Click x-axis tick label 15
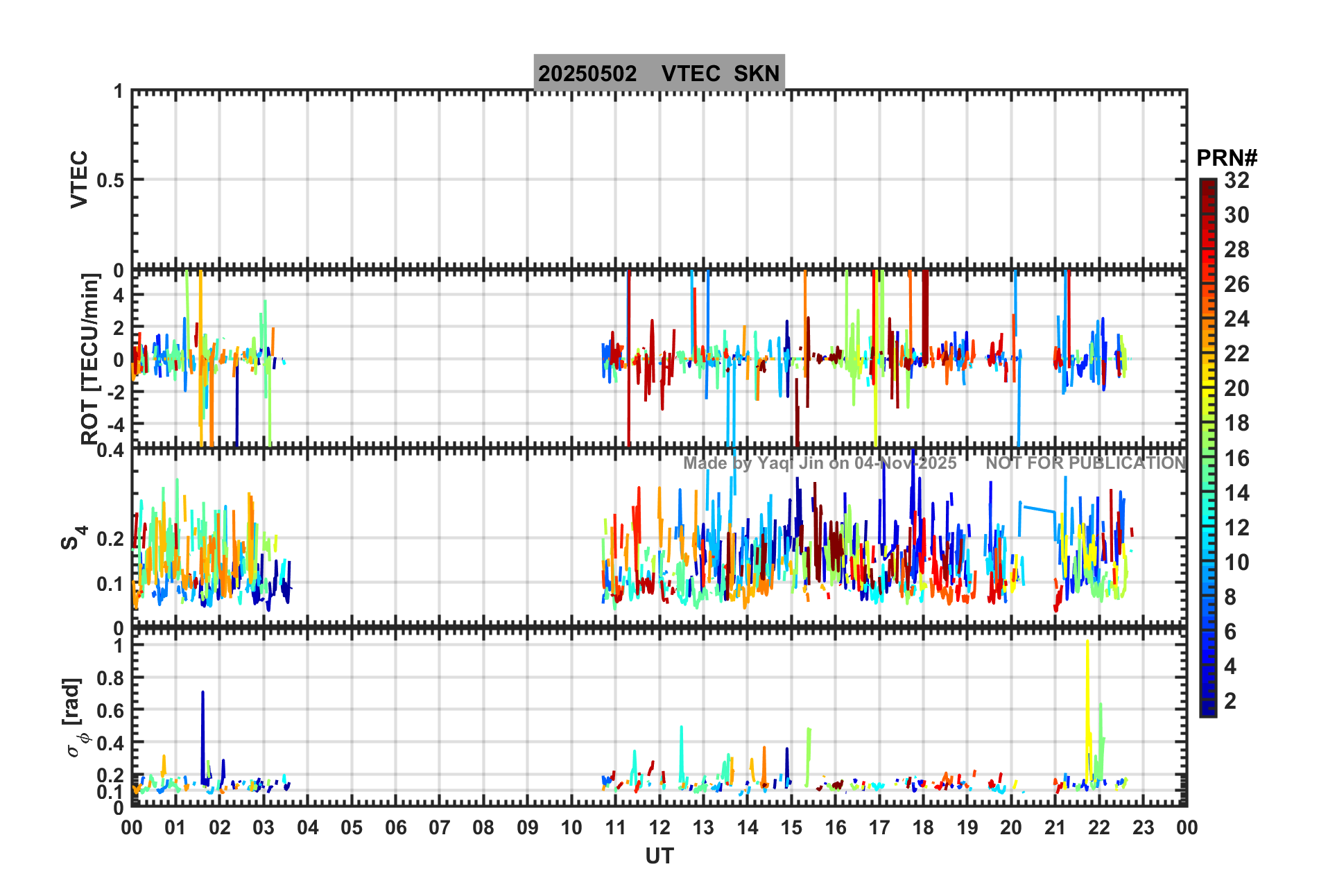 point(791,828)
